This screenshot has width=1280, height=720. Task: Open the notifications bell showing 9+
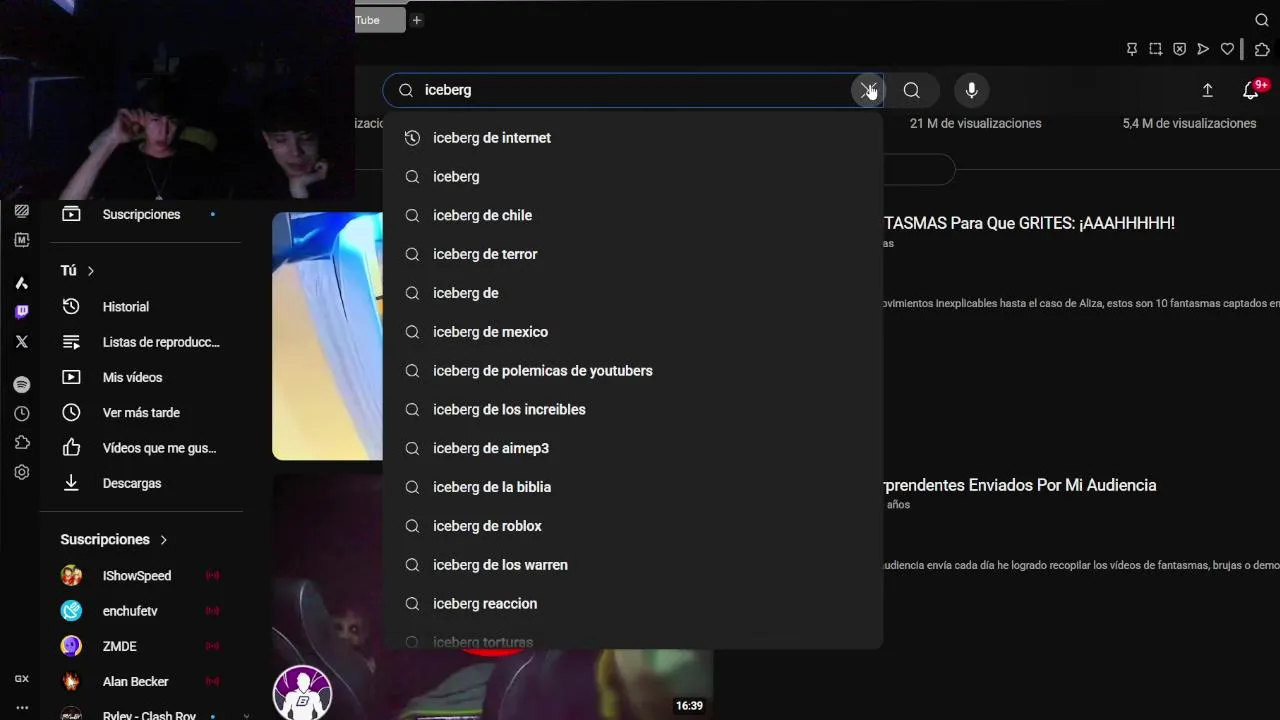[1251, 90]
